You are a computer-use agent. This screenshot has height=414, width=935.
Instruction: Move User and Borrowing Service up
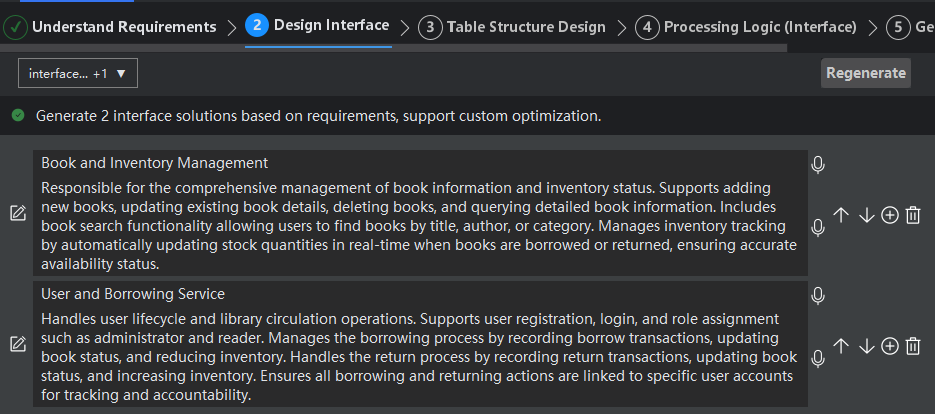pyautogui.click(x=841, y=346)
